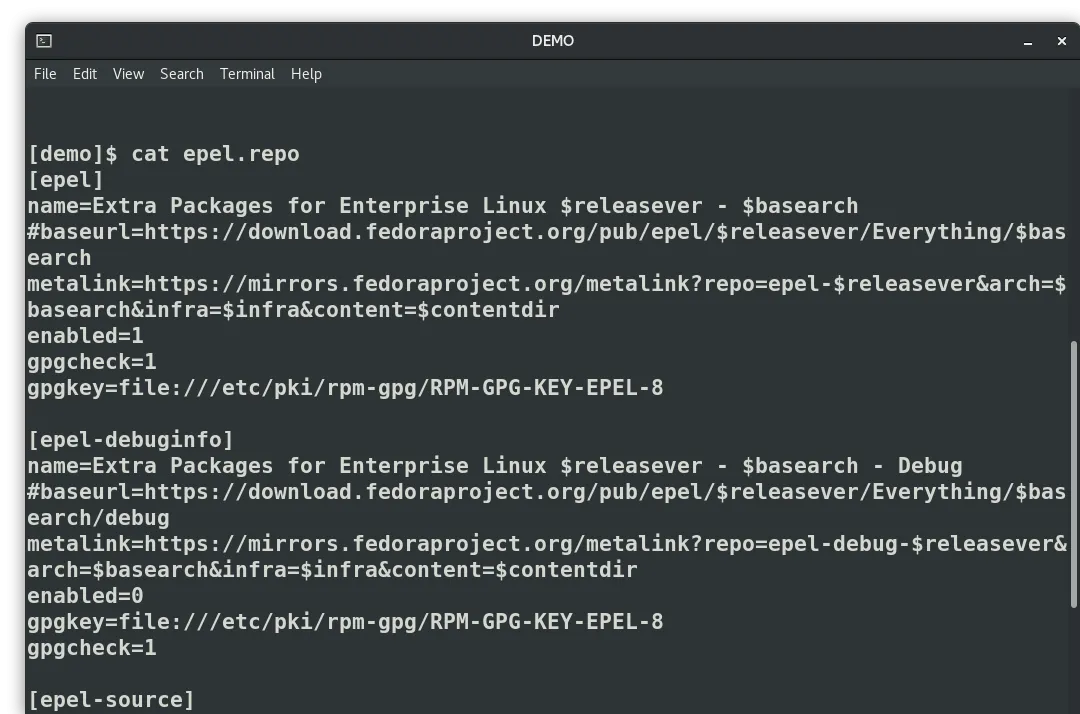Click the "enabled=1" line

point(85,336)
